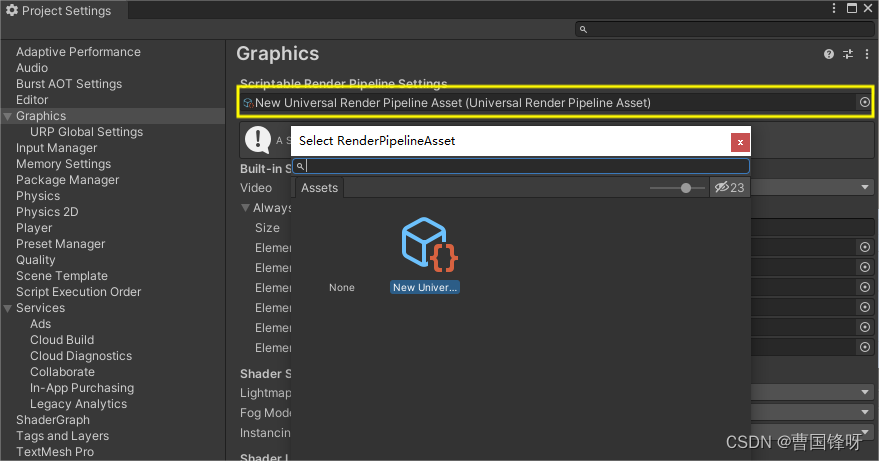This screenshot has width=879, height=461.
Task: Open TextMesh Pro settings
Action: [55, 452]
